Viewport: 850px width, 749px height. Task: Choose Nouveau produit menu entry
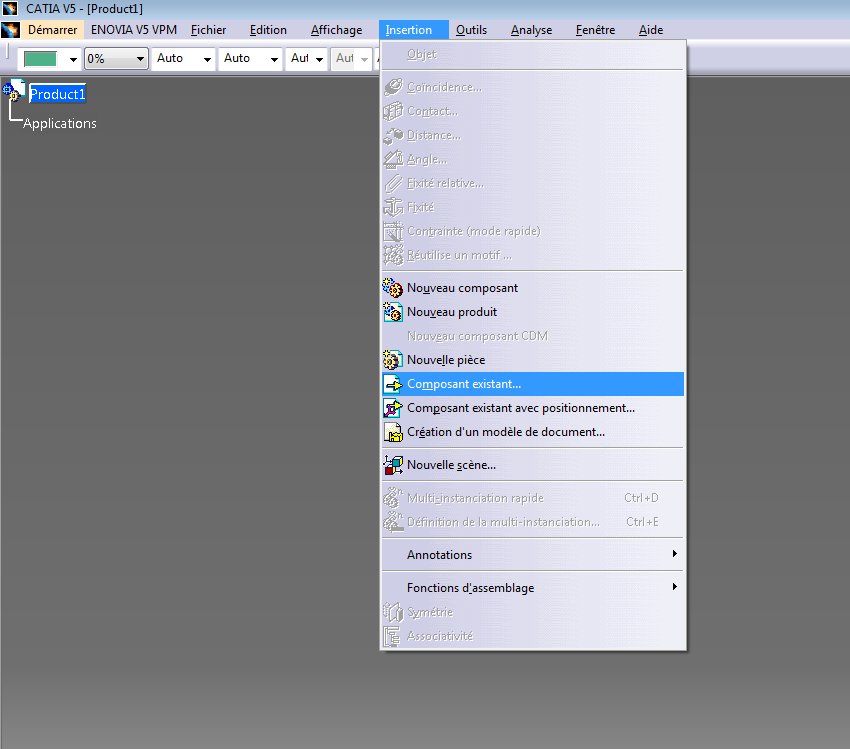pyautogui.click(x=533, y=312)
